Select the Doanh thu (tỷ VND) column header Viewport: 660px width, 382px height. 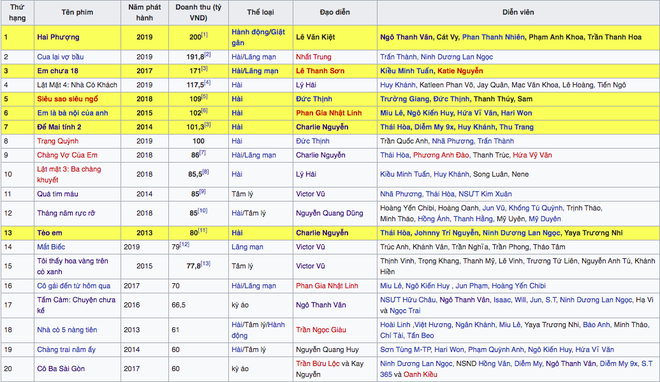198,12
